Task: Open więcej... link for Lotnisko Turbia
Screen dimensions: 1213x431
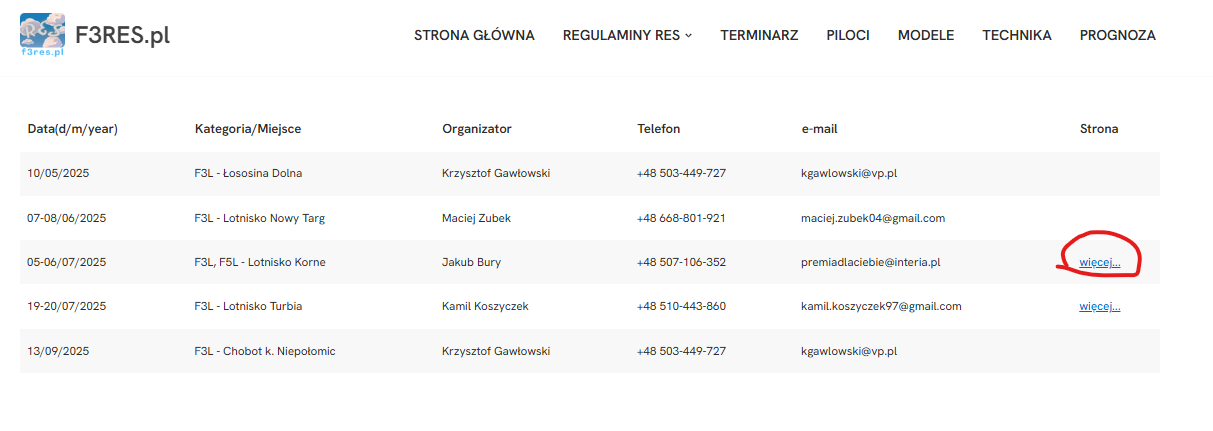Action: [x=1100, y=306]
